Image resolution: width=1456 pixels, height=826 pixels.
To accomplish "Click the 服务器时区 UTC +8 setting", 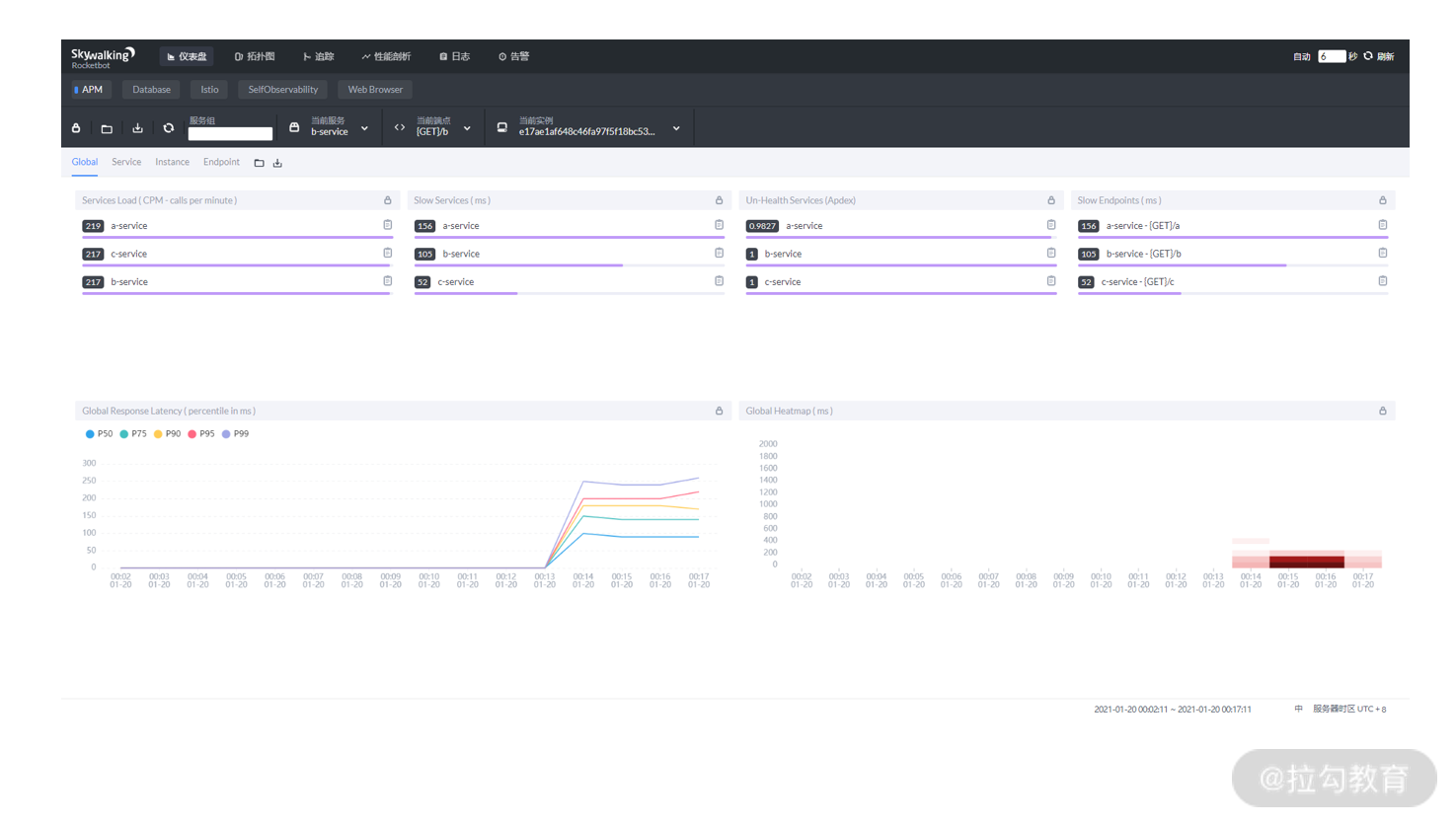I will [1349, 709].
